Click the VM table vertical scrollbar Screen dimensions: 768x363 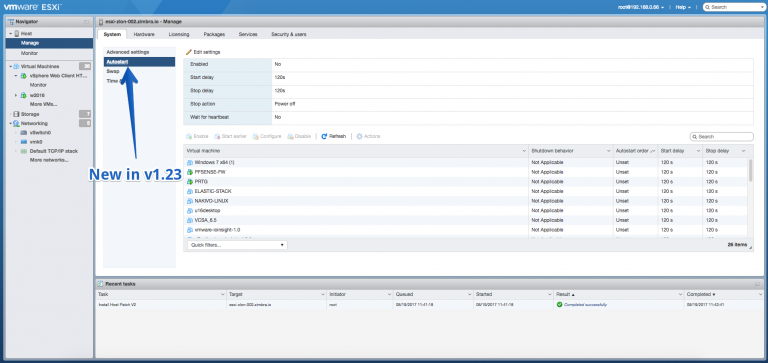750,171
